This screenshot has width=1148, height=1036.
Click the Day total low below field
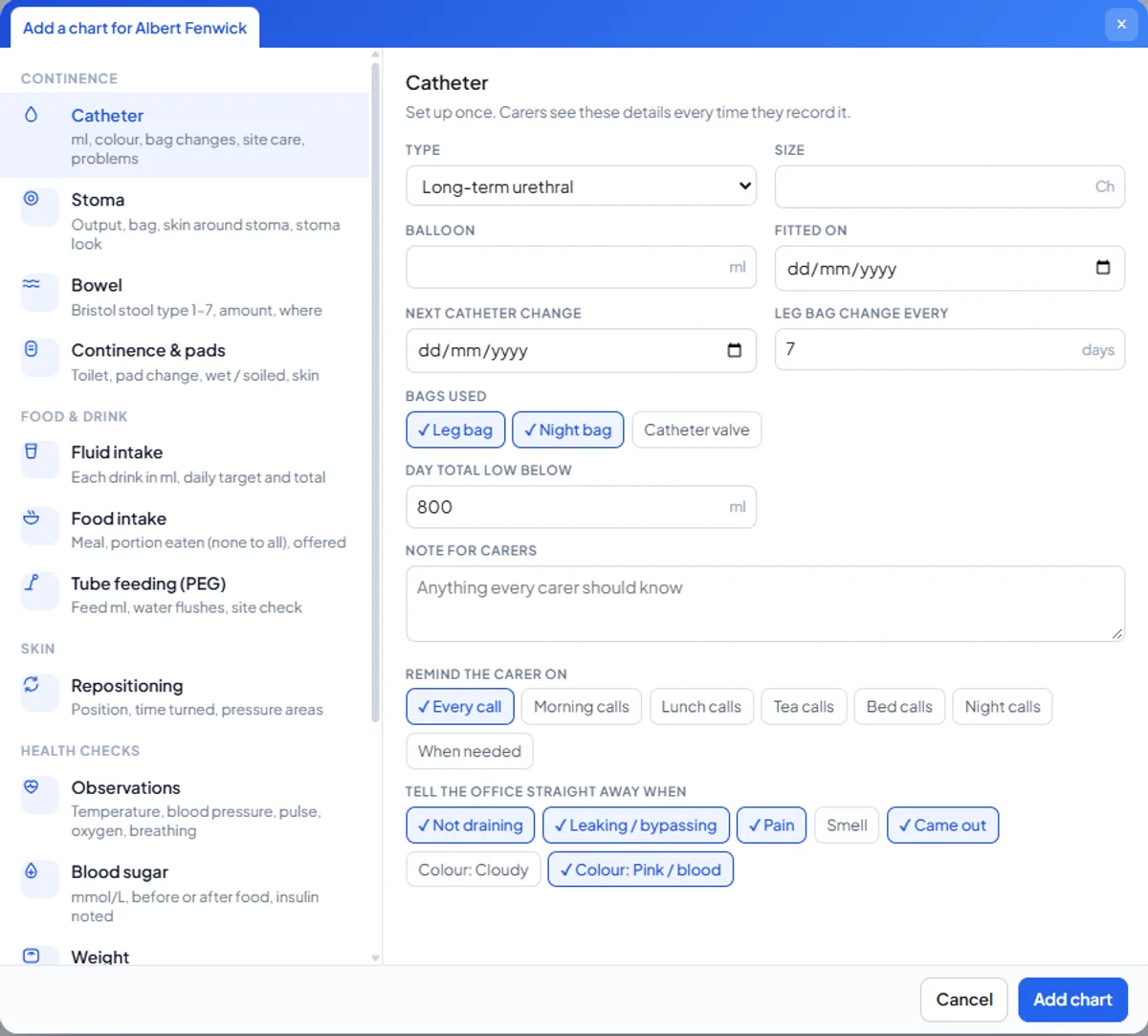coord(582,507)
